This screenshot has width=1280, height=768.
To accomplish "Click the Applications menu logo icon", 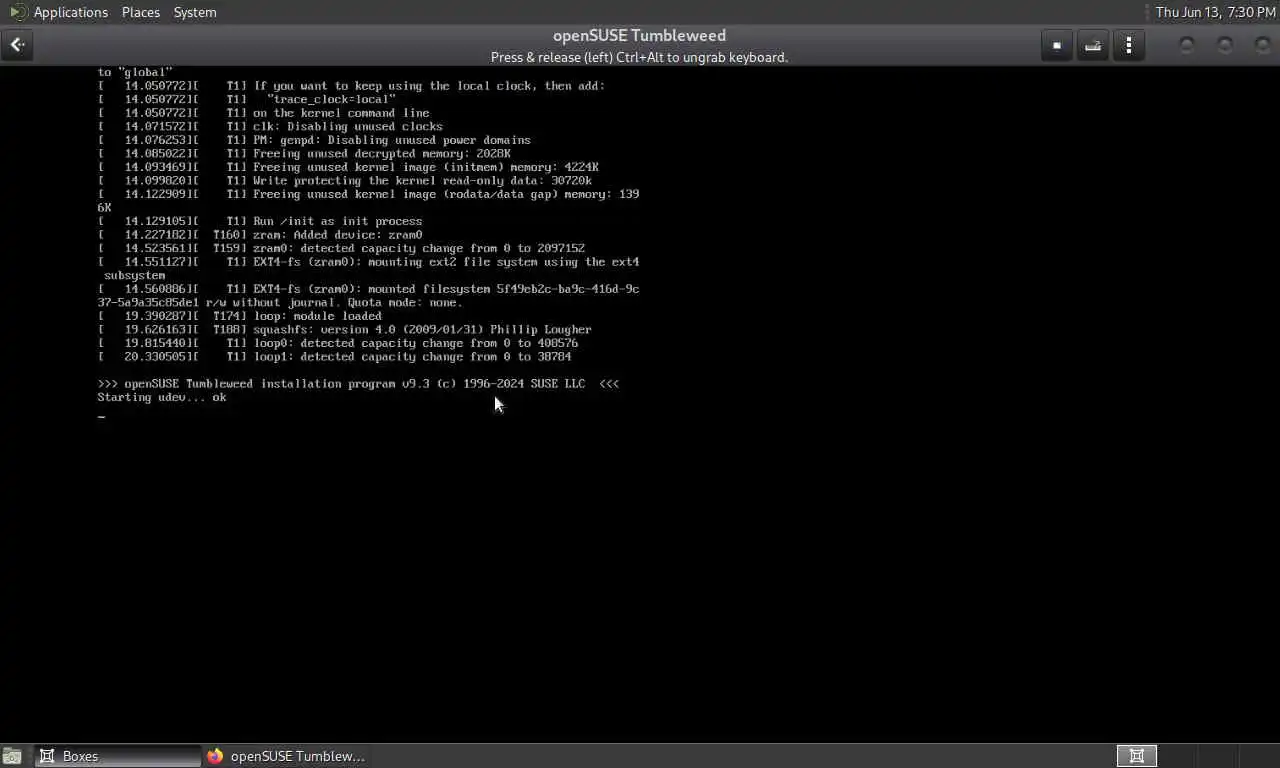I will click(18, 12).
